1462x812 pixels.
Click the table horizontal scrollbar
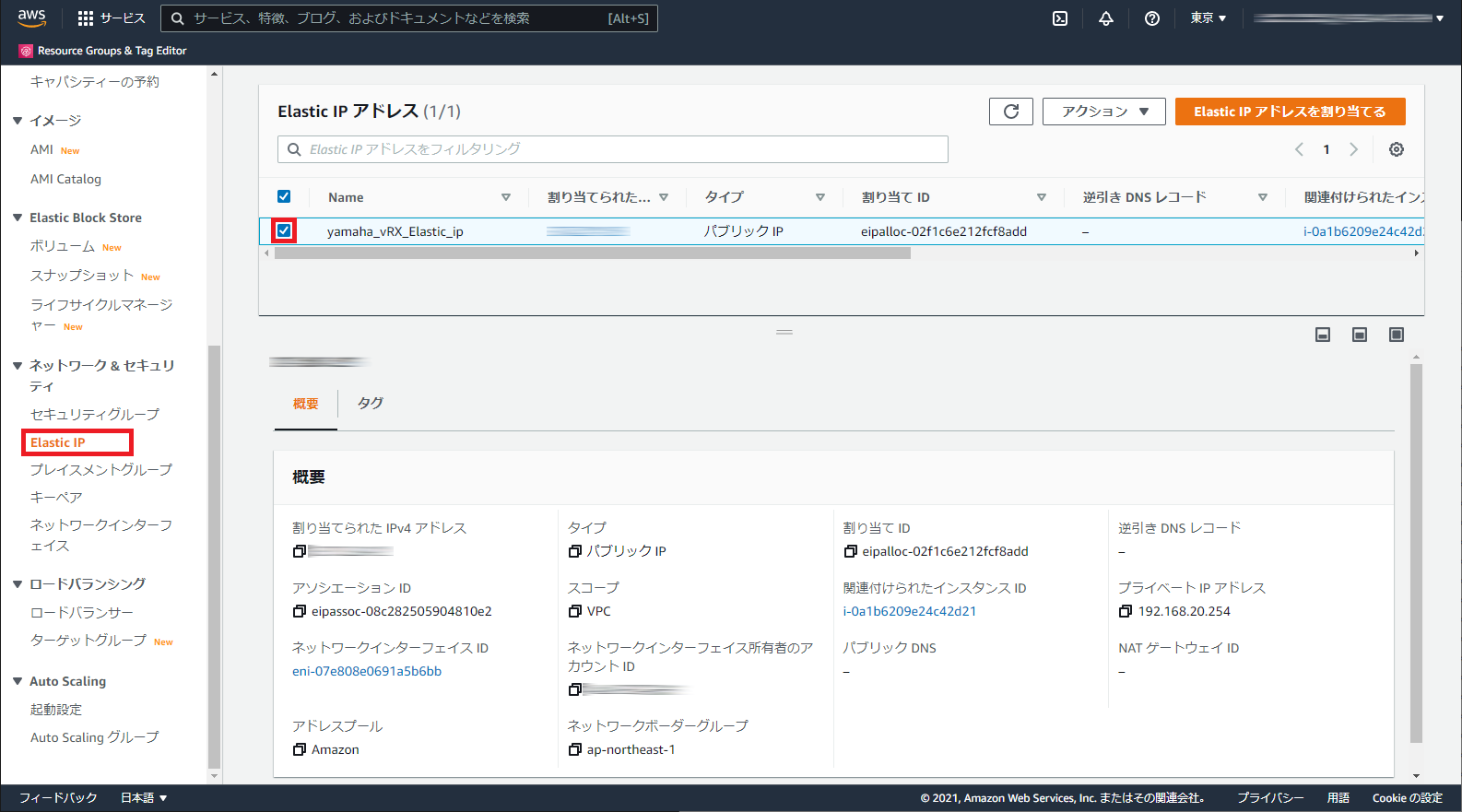pos(592,253)
